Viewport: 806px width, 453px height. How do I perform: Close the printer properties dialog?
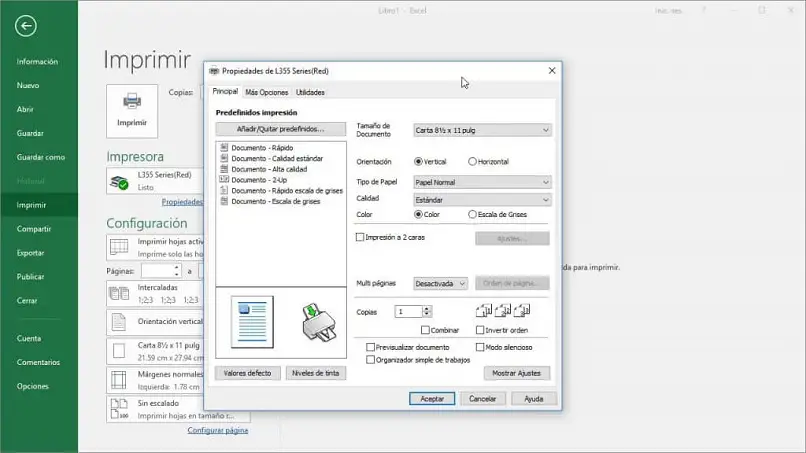click(x=552, y=70)
